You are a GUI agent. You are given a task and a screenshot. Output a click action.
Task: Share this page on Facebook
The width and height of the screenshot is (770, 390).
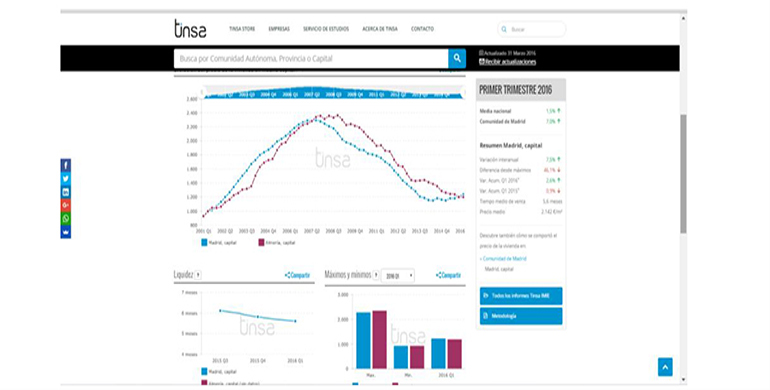pos(66,166)
